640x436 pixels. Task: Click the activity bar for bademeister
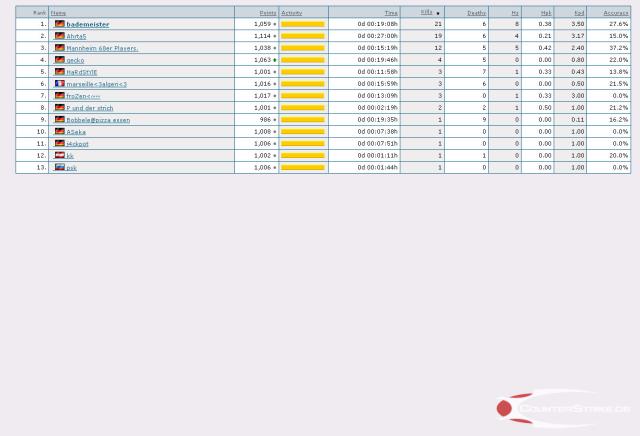[x=302, y=24]
